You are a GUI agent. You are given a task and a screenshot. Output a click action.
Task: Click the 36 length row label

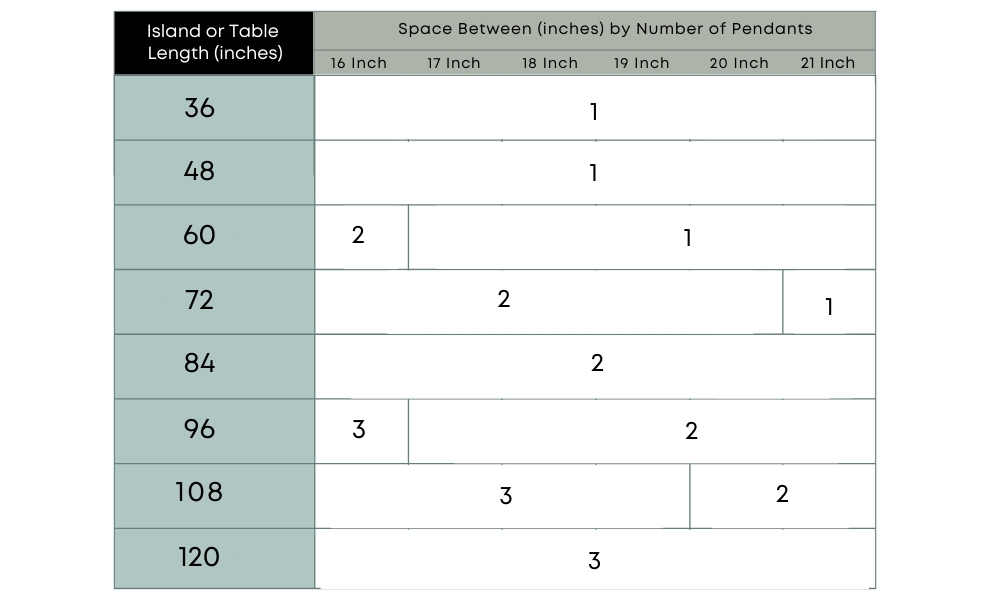pos(200,108)
